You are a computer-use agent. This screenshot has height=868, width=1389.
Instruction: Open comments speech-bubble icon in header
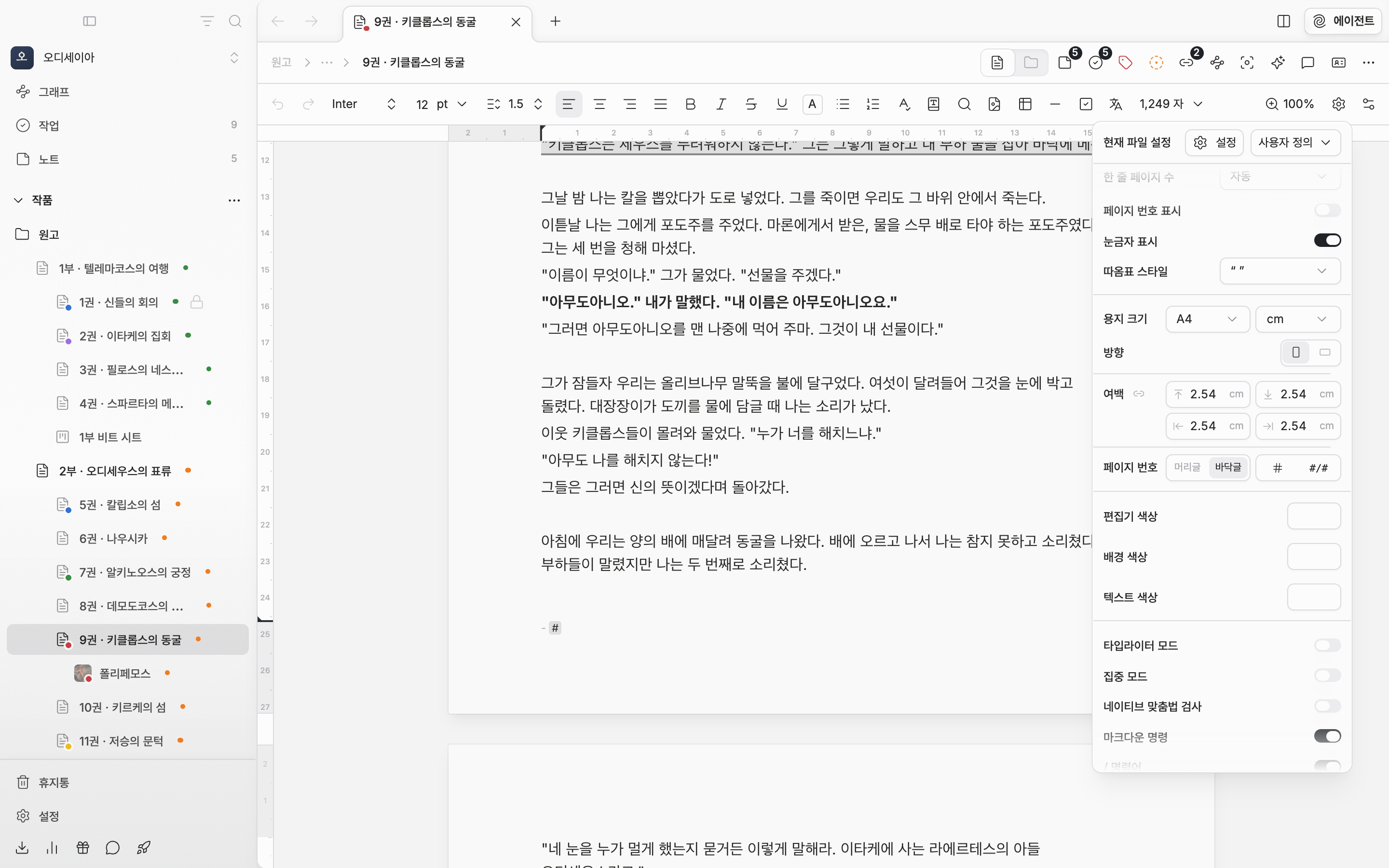point(1307,63)
